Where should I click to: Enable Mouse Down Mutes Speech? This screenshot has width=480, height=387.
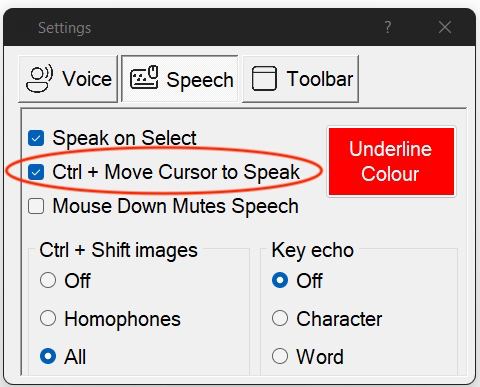coord(36,206)
